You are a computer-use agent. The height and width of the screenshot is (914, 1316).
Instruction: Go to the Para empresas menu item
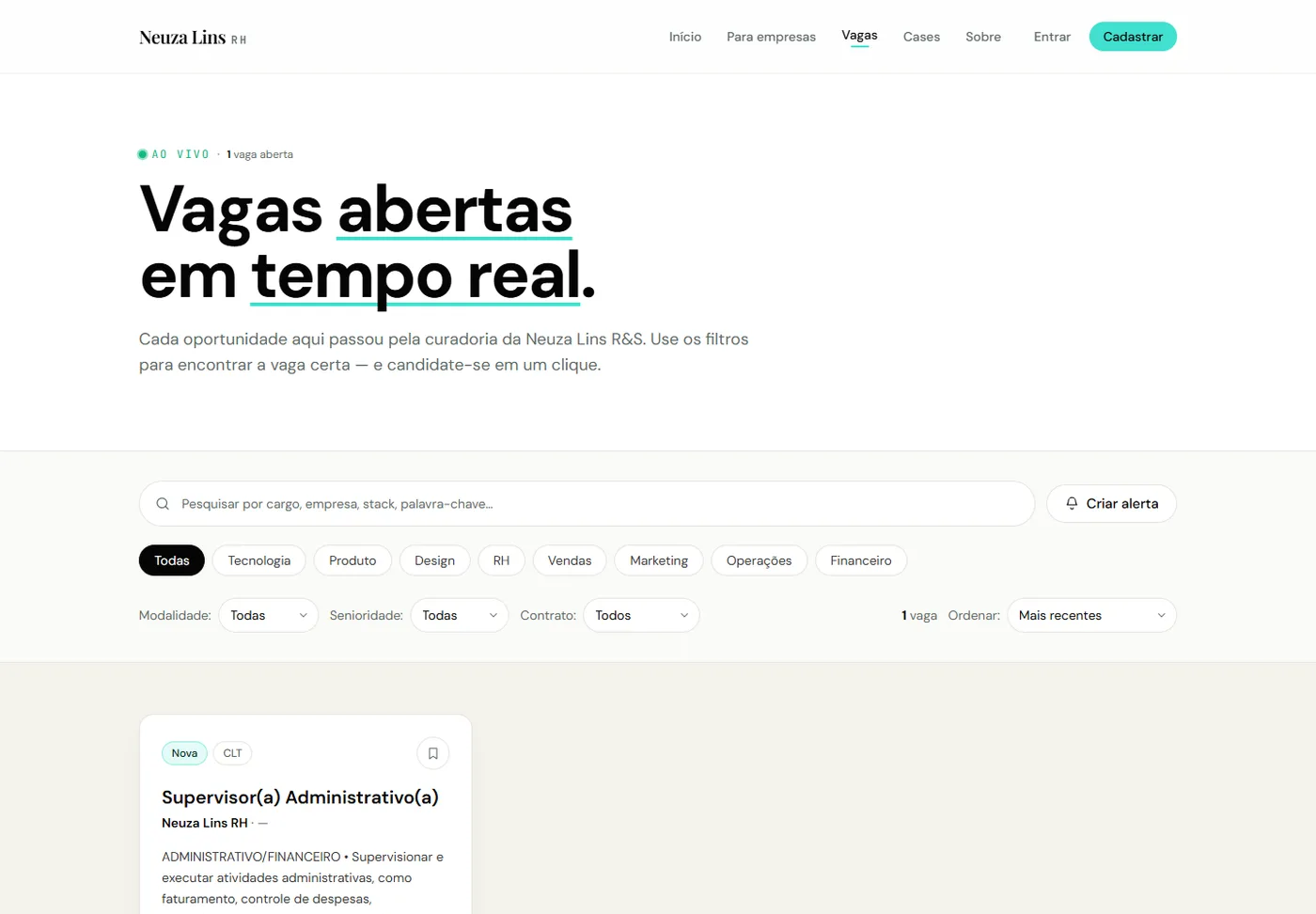tap(771, 37)
